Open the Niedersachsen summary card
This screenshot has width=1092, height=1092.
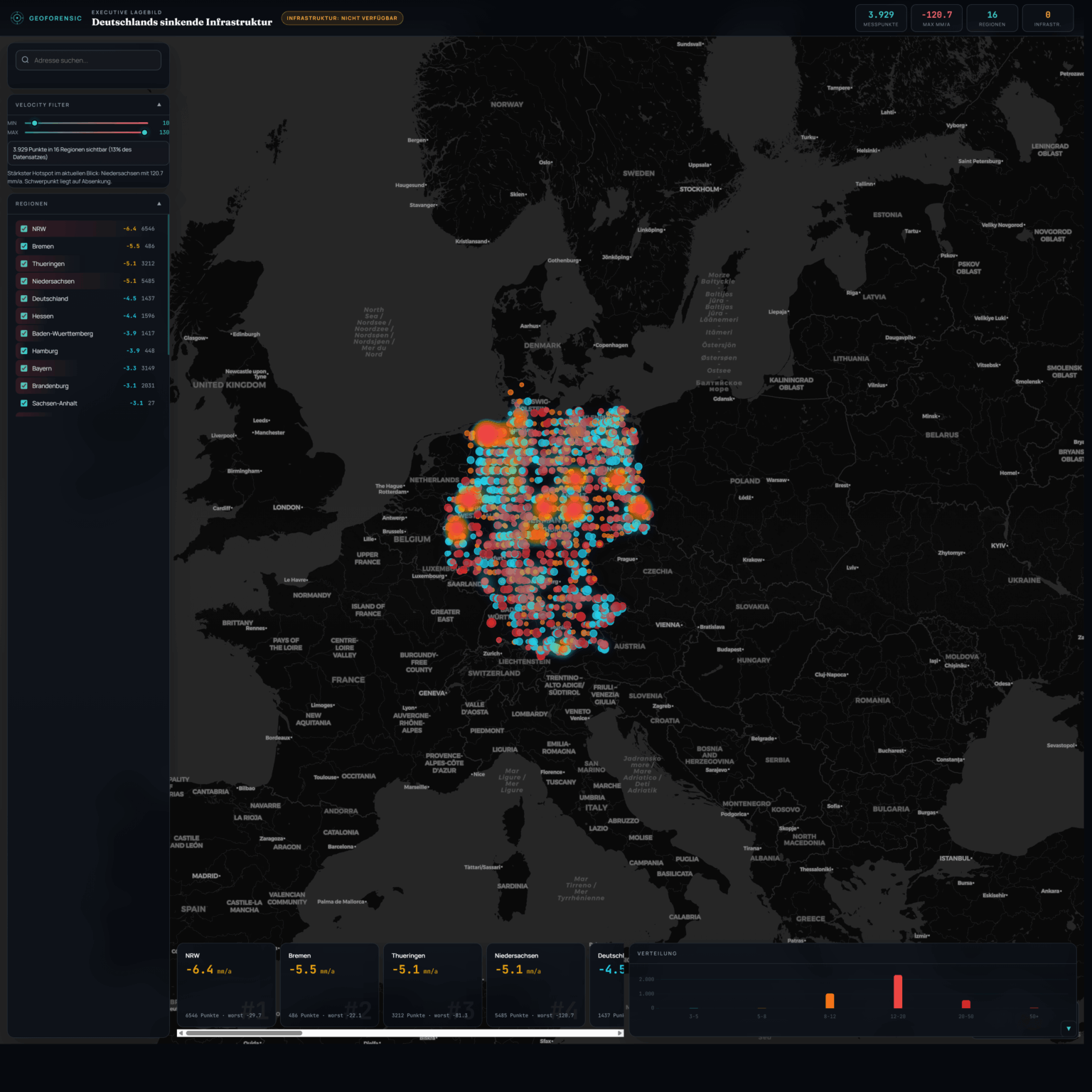click(x=535, y=985)
